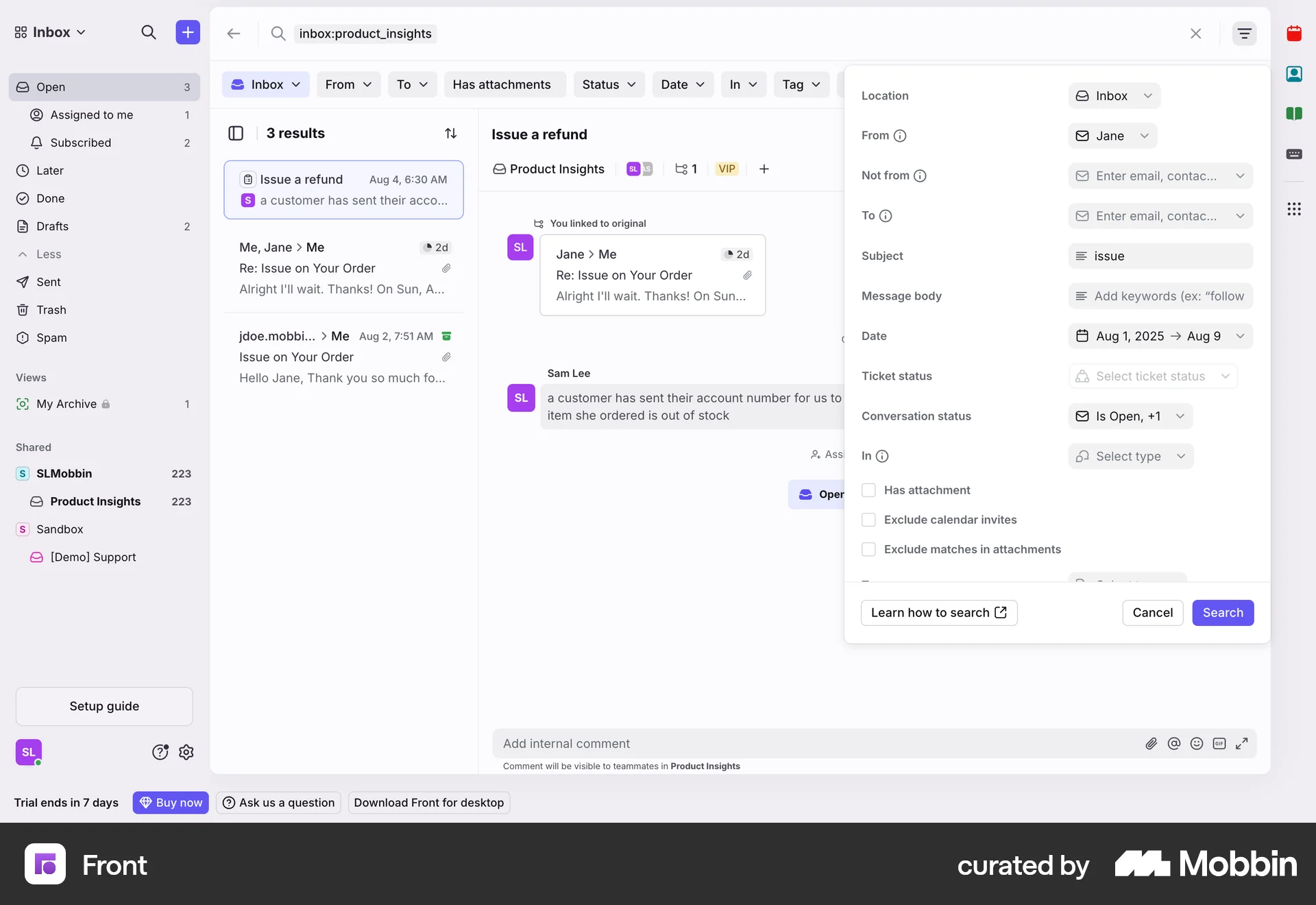
Task: Switch to the Assigned to me view
Action: coord(92,114)
